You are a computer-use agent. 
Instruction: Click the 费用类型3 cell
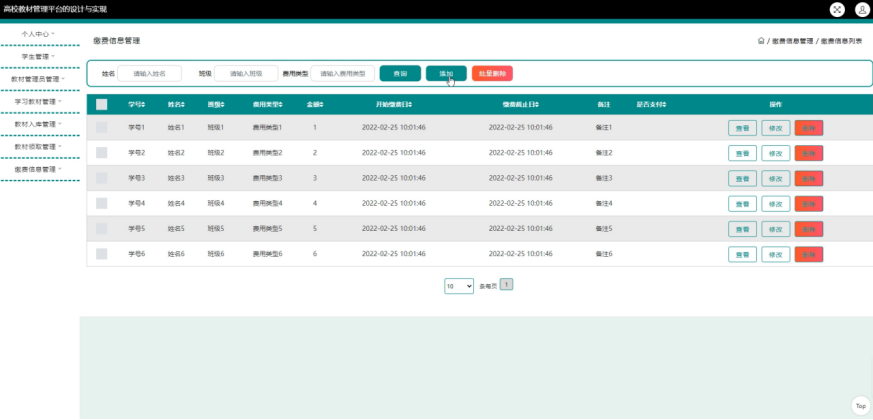click(268, 178)
